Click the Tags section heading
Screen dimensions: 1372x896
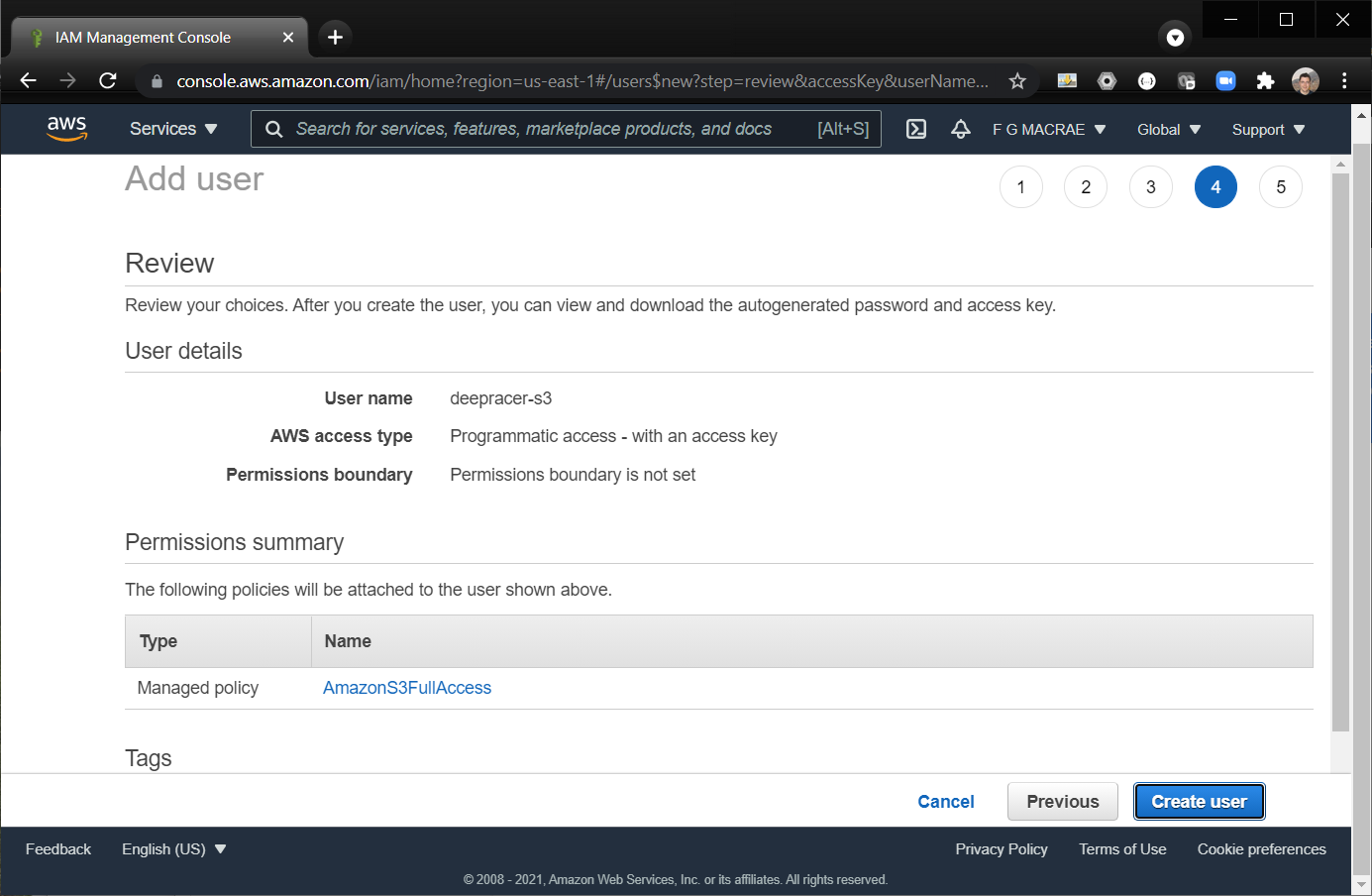148,758
